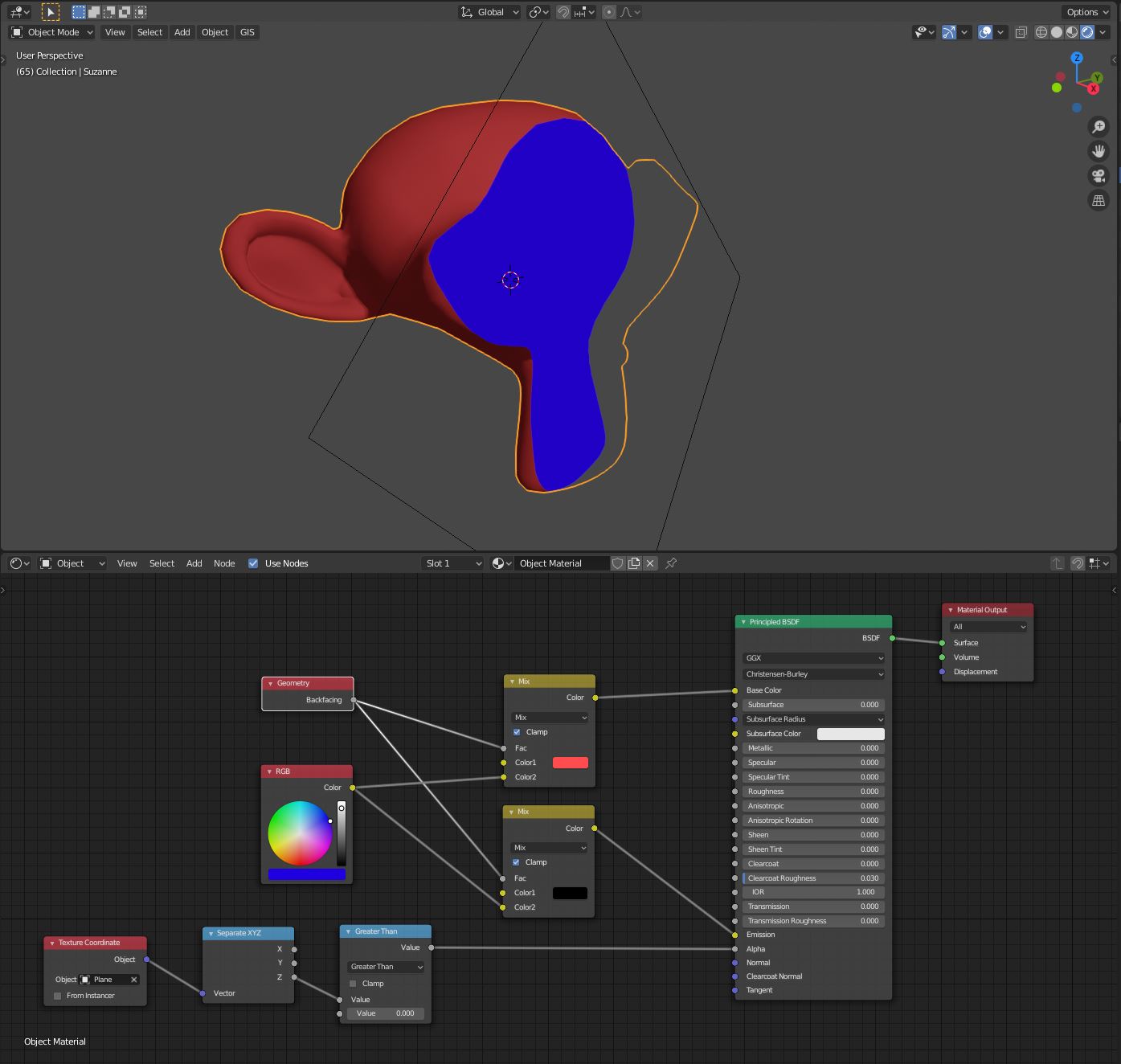Activate the viewport Move (hand) icon
1121x1064 pixels.
click(1098, 151)
